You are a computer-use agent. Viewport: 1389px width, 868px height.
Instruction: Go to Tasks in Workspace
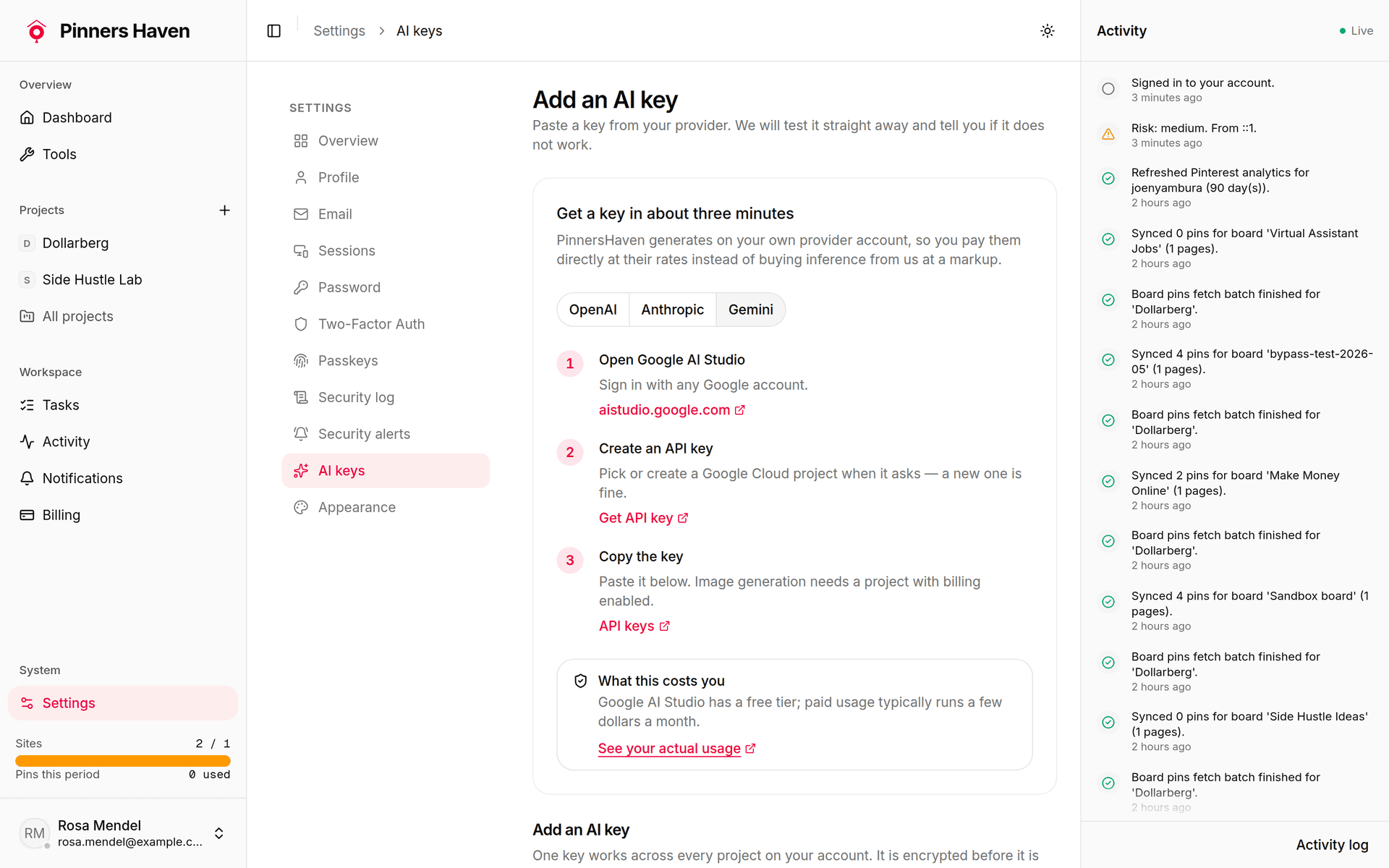click(123, 405)
